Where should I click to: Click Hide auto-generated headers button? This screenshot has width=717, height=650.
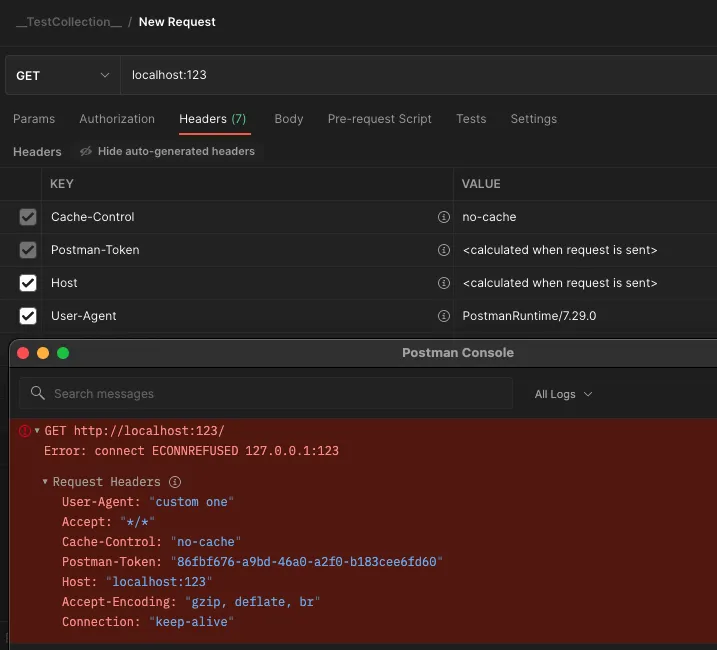tap(167, 151)
